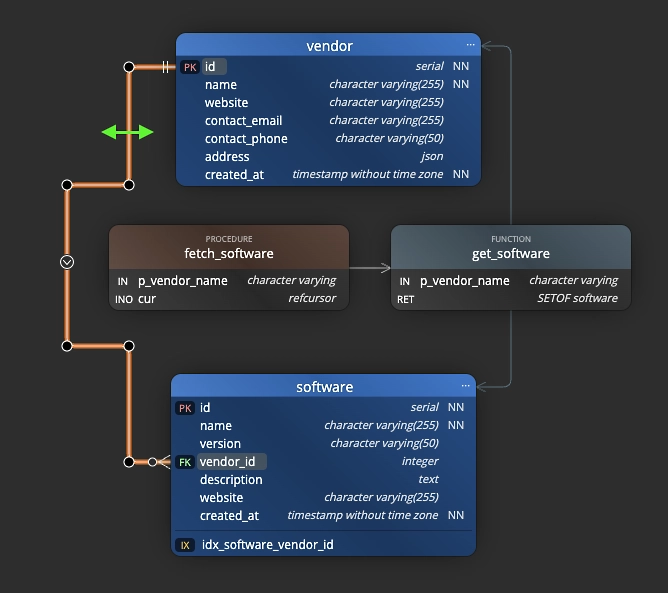Click the FK badge on vendor_id
668x593 pixels.
coord(185,462)
